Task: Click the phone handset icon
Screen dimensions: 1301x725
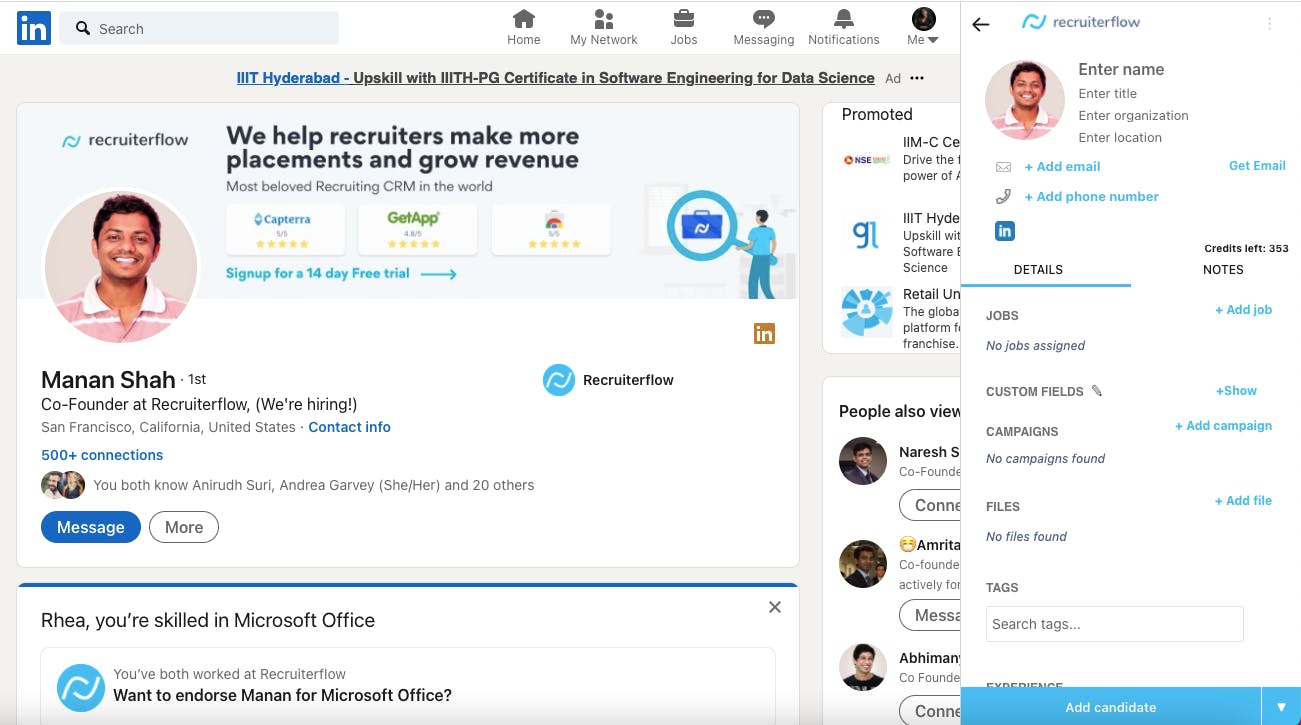Action: tap(1003, 197)
